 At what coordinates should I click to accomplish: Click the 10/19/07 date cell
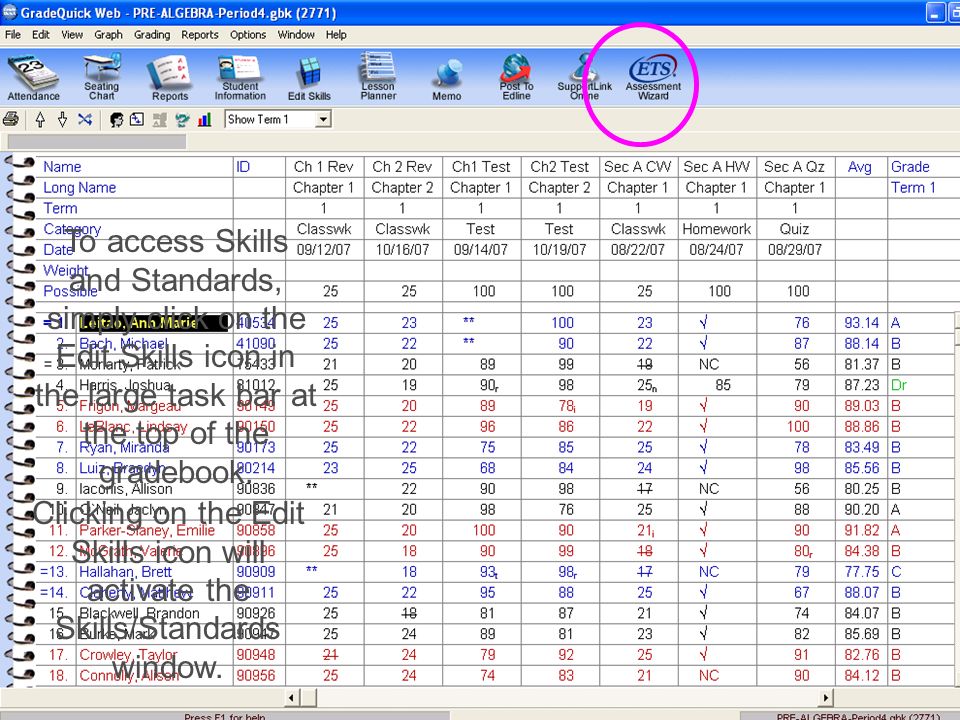[x=559, y=250]
